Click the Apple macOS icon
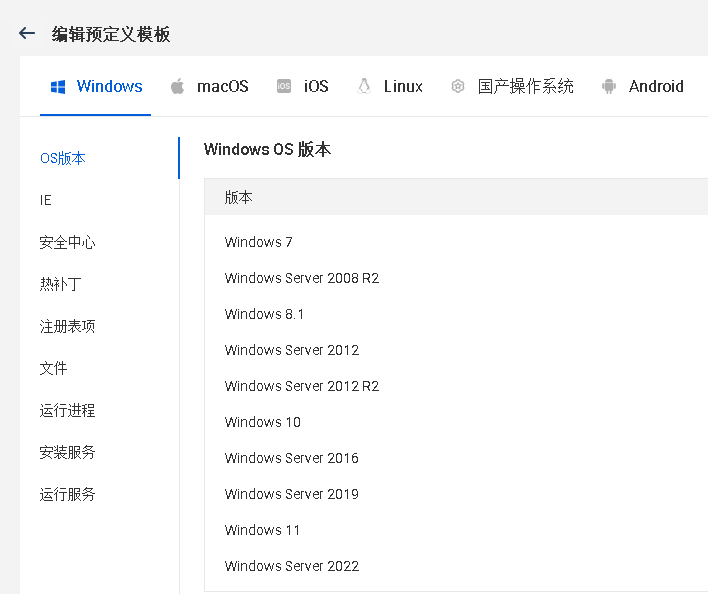This screenshot has width=708, height=594. (x=178, y=87)
